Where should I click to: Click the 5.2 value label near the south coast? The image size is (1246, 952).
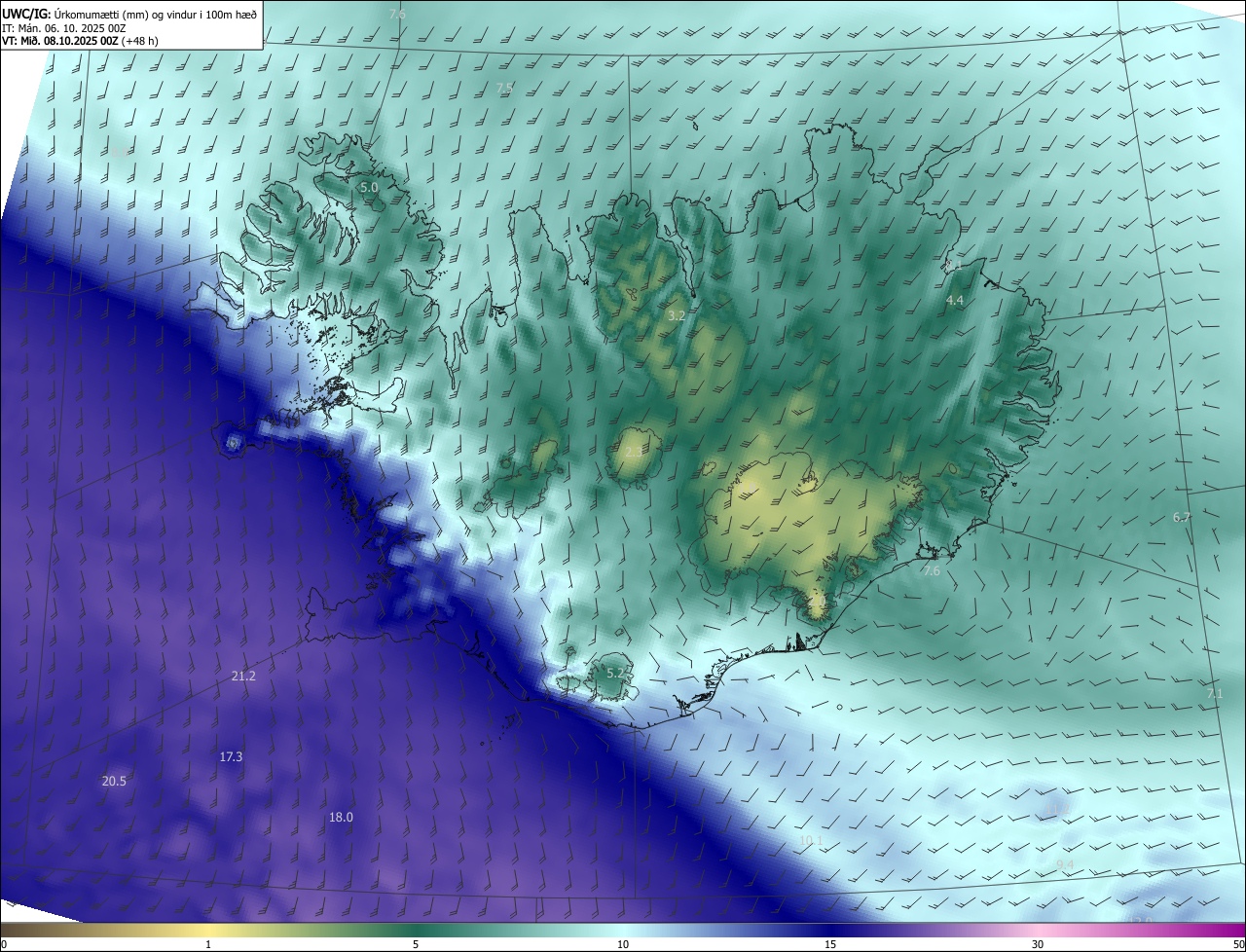(x=615, y=673)
